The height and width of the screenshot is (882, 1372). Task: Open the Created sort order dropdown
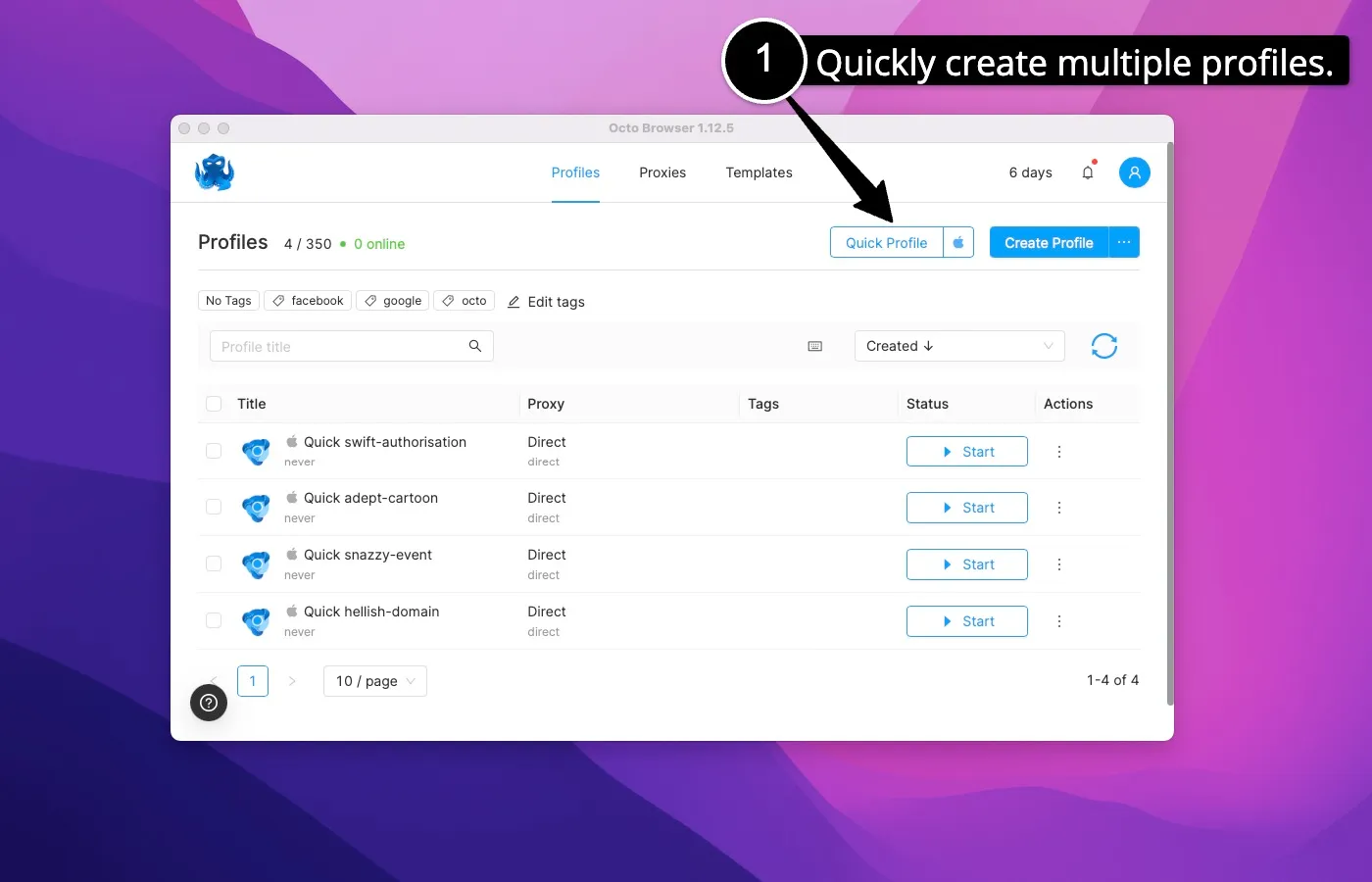[958, 346]
